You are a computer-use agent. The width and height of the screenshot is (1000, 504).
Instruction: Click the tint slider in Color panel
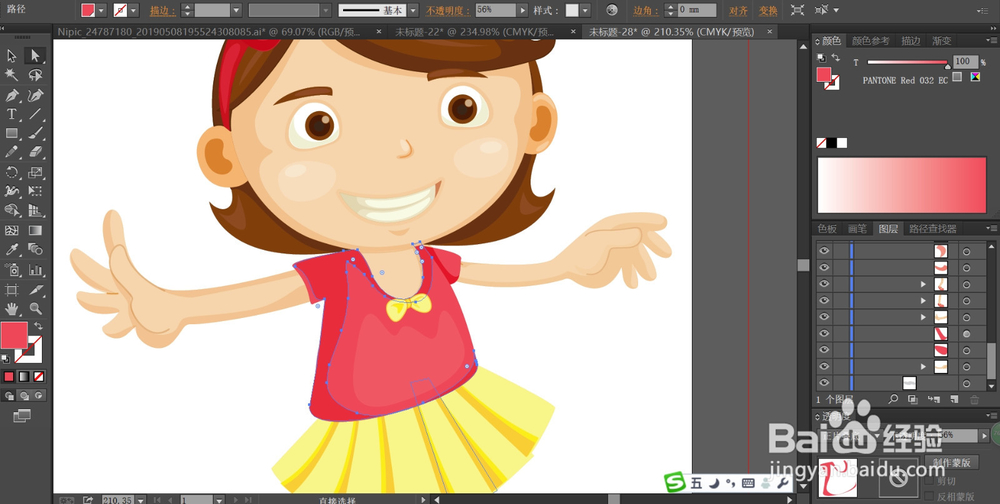(x=907, y=62)
